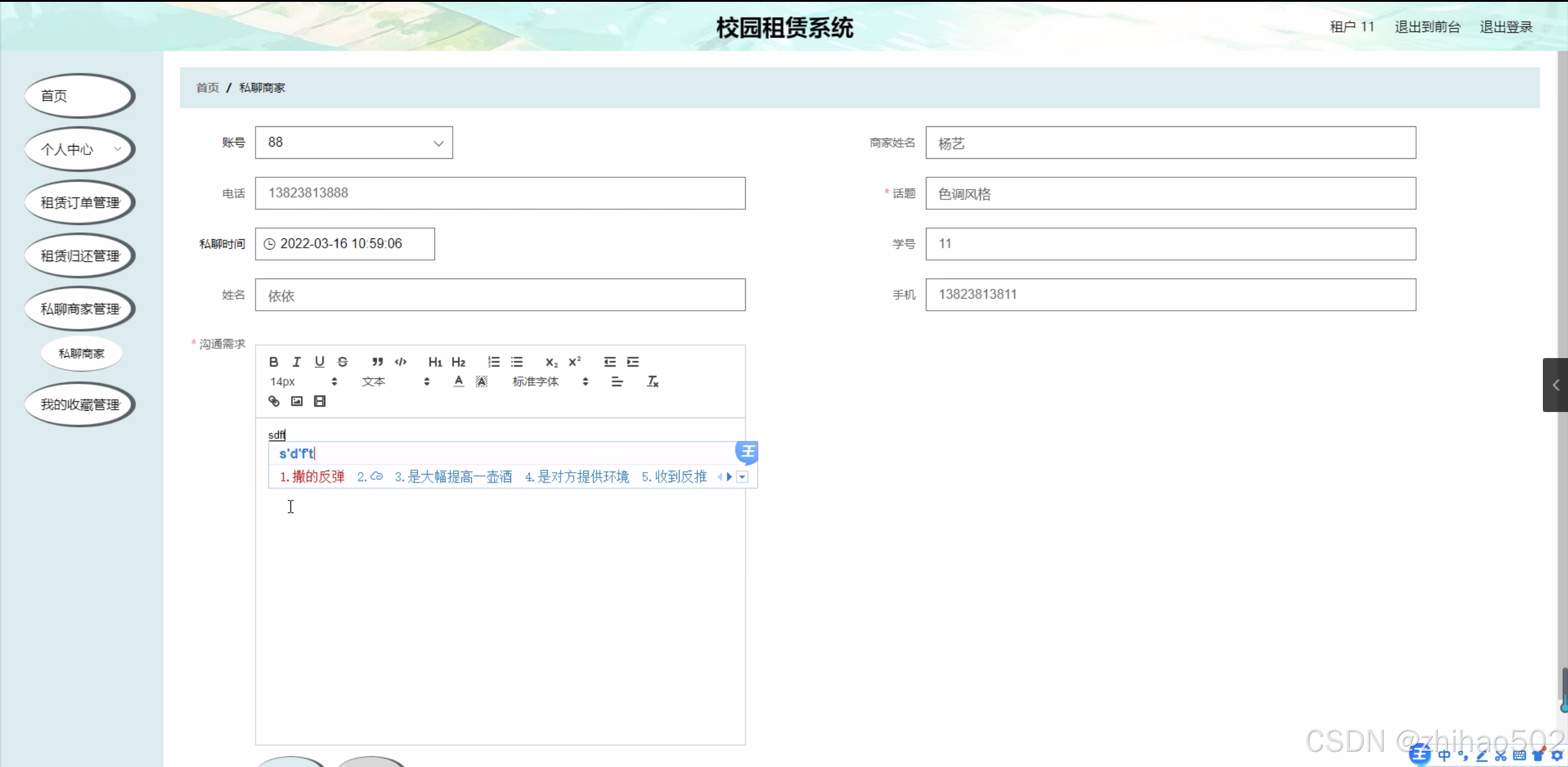Toggle superscript formatting
1568x767 pixels.
pyautogui.click(x=574, y=362)
